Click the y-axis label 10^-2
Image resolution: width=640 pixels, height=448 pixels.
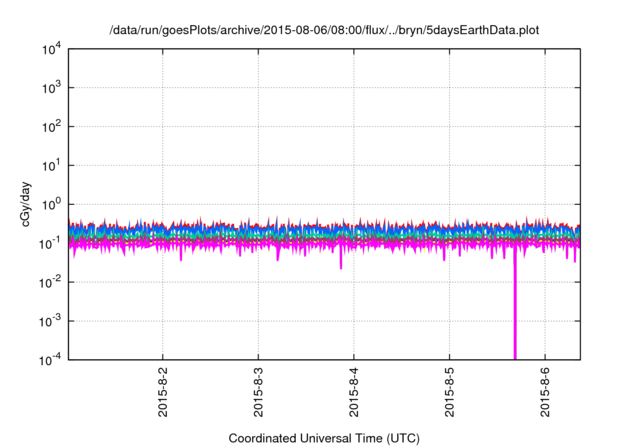click(50, 282)
